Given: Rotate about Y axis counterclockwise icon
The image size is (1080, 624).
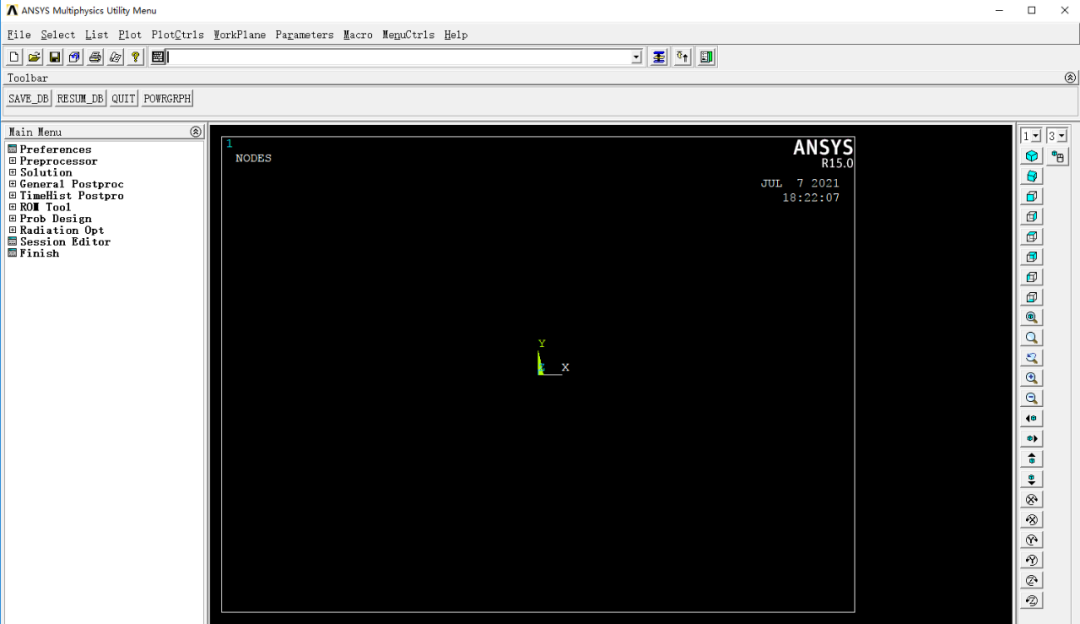Looking at the screenshot, I should tap(1032, 560).
